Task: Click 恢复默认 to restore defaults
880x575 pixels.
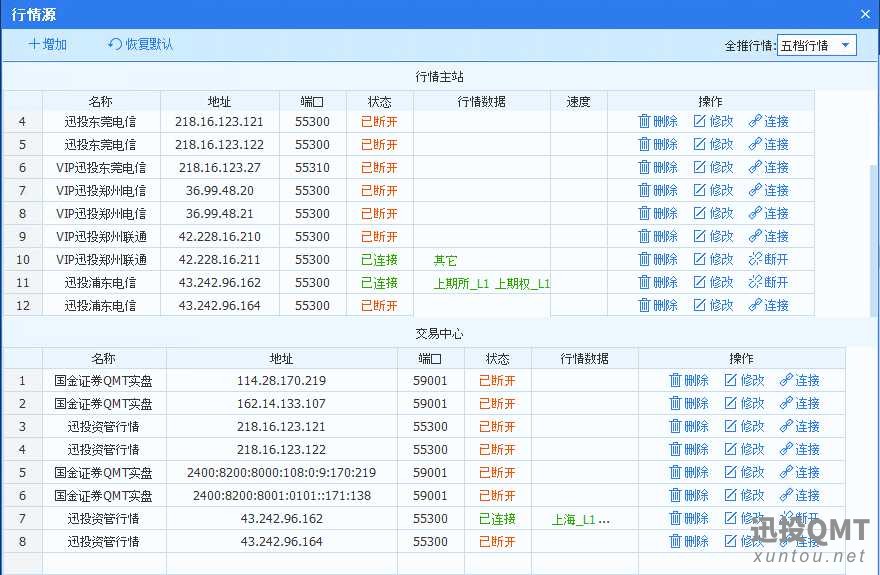Action: click(140, 44)
